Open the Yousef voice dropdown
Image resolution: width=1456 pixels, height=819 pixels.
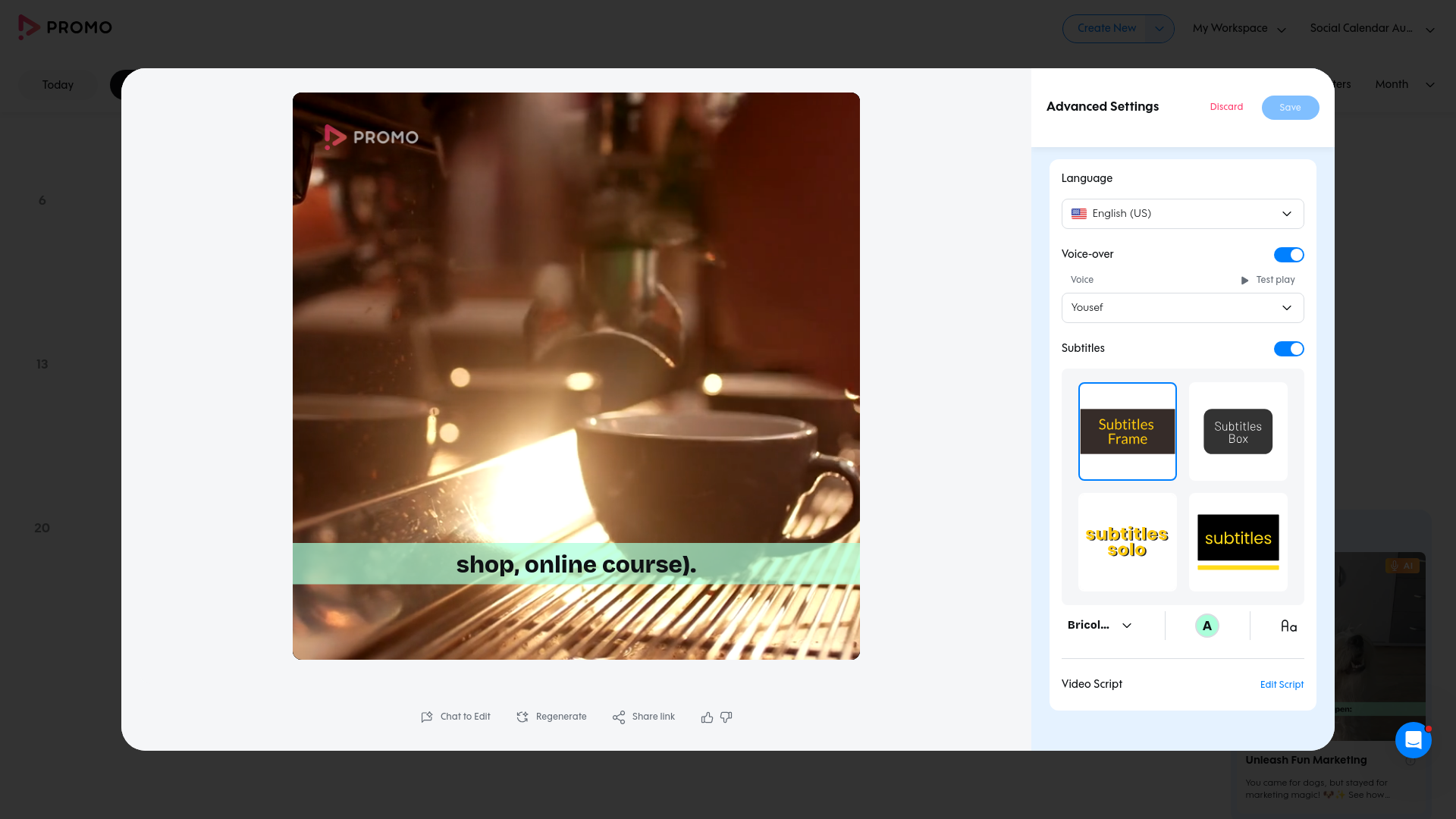point(1182,308)
